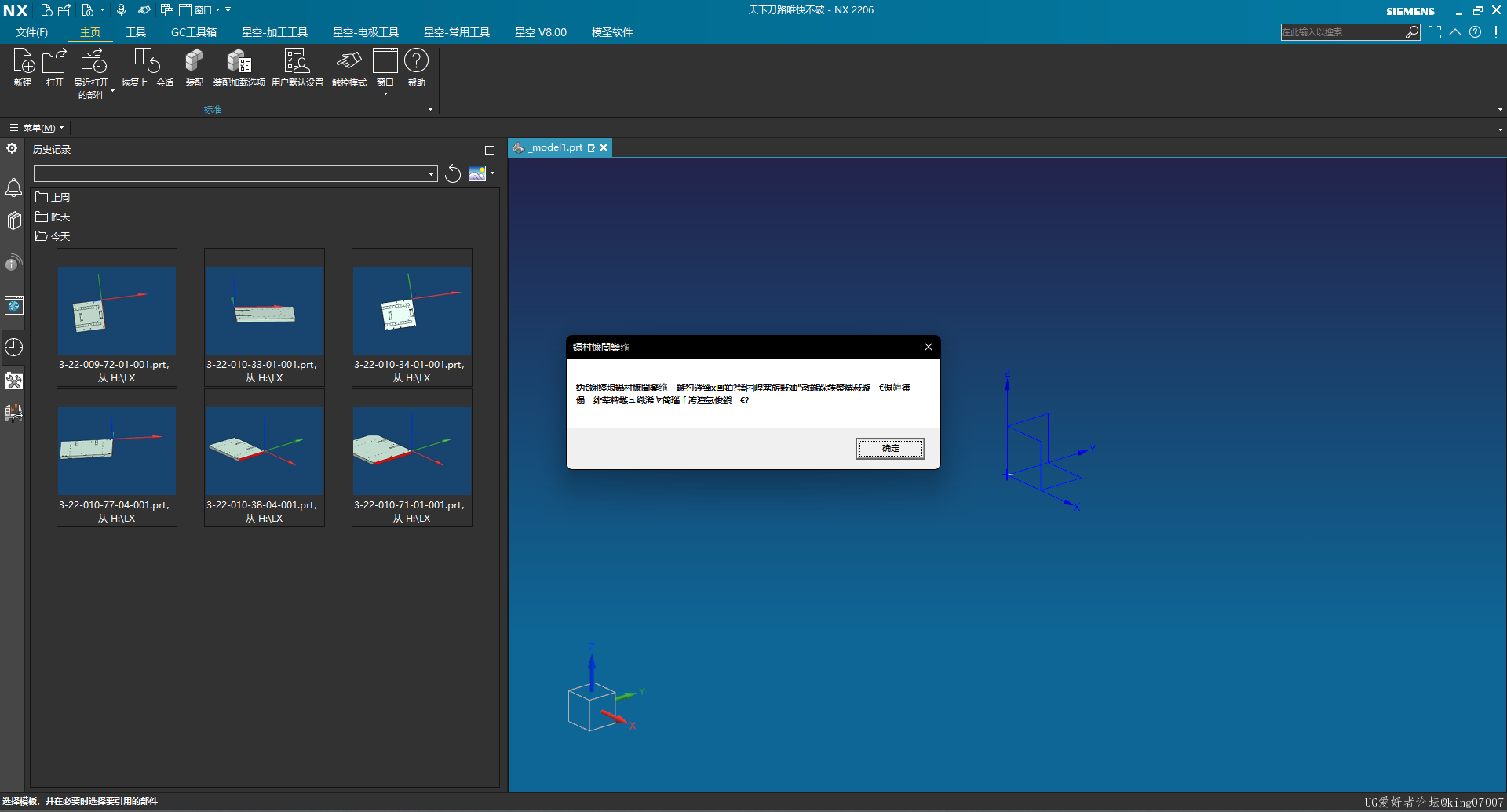Open thumbnail 3-22-009-72-01-001.prt
This screenshot has width=1507, height=812.
pos(117,317)
